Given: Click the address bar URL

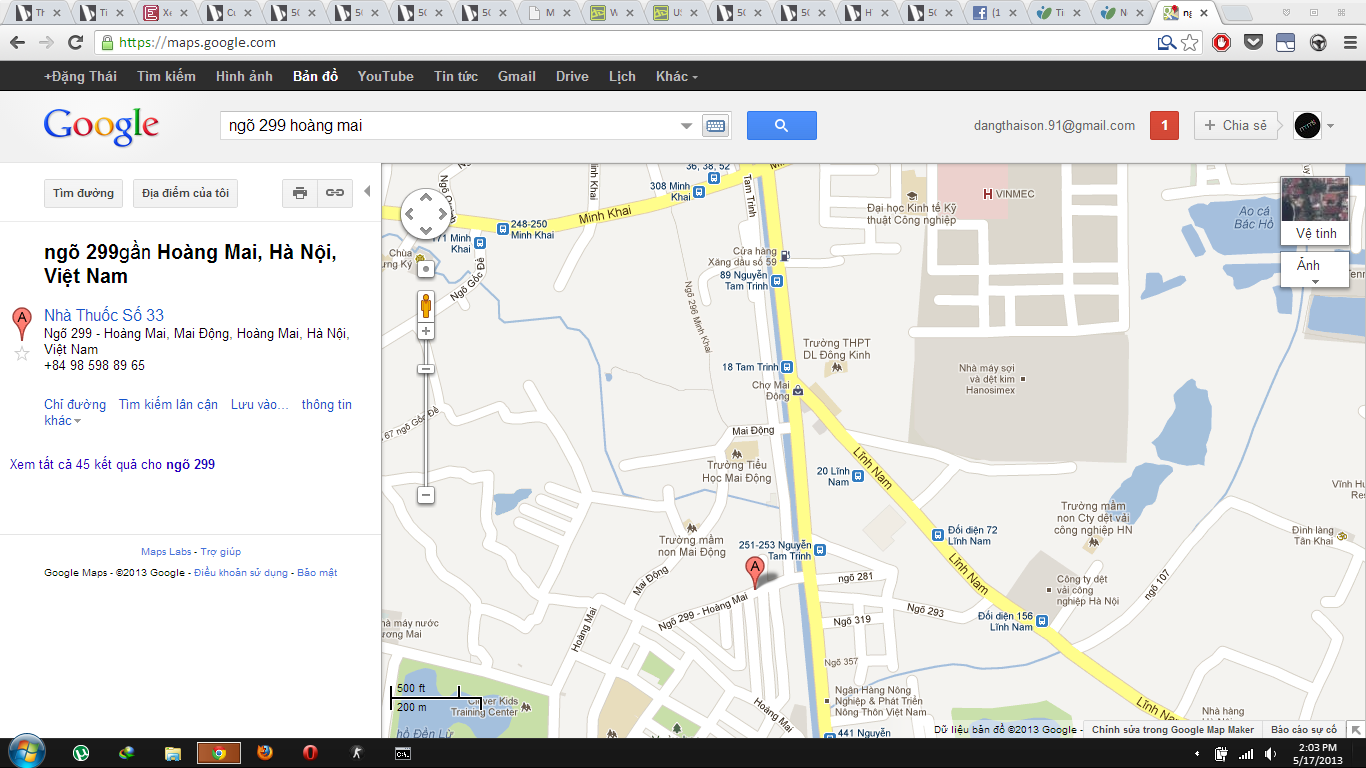Looking at the screenshot, I should coord(198,43).
